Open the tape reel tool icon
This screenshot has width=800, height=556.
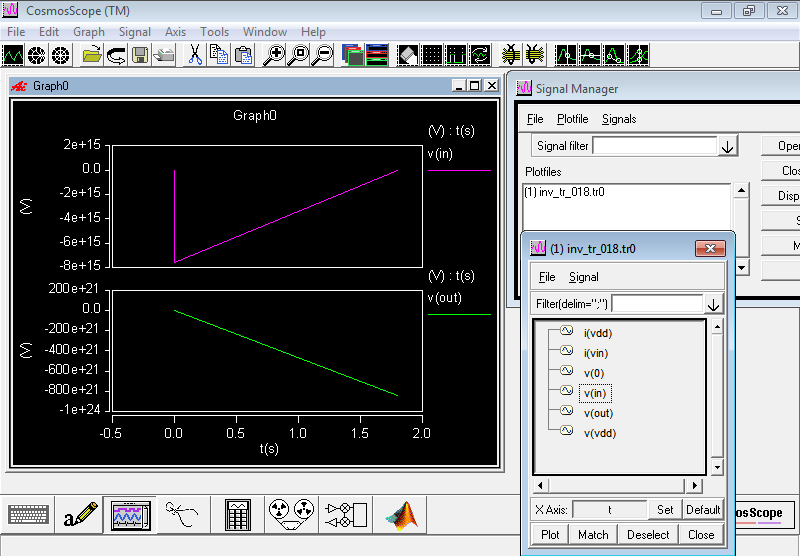[x=291, y=514]
